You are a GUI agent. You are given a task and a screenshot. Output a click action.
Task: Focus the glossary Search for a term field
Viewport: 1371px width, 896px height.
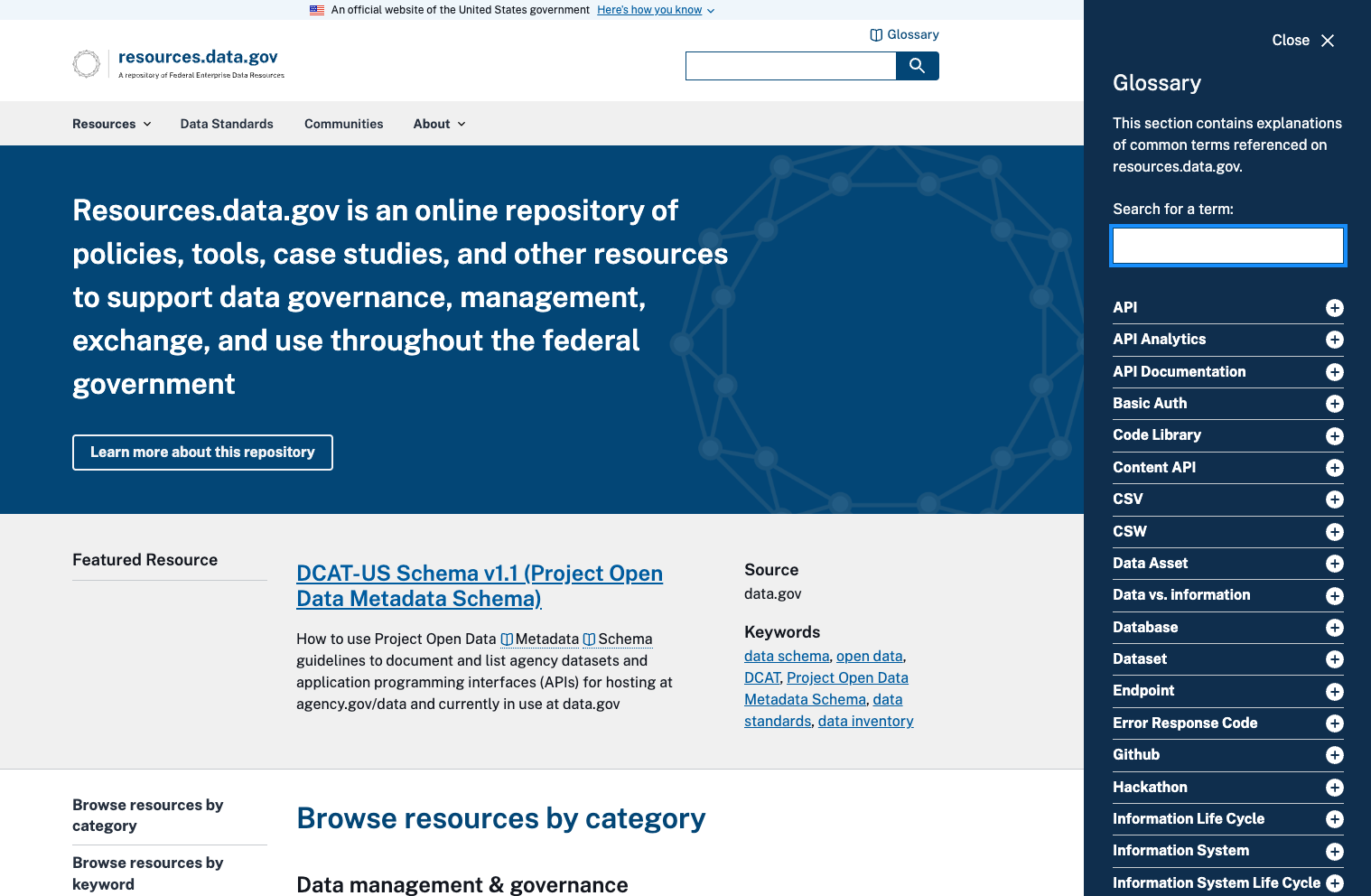click(1228, 246)
